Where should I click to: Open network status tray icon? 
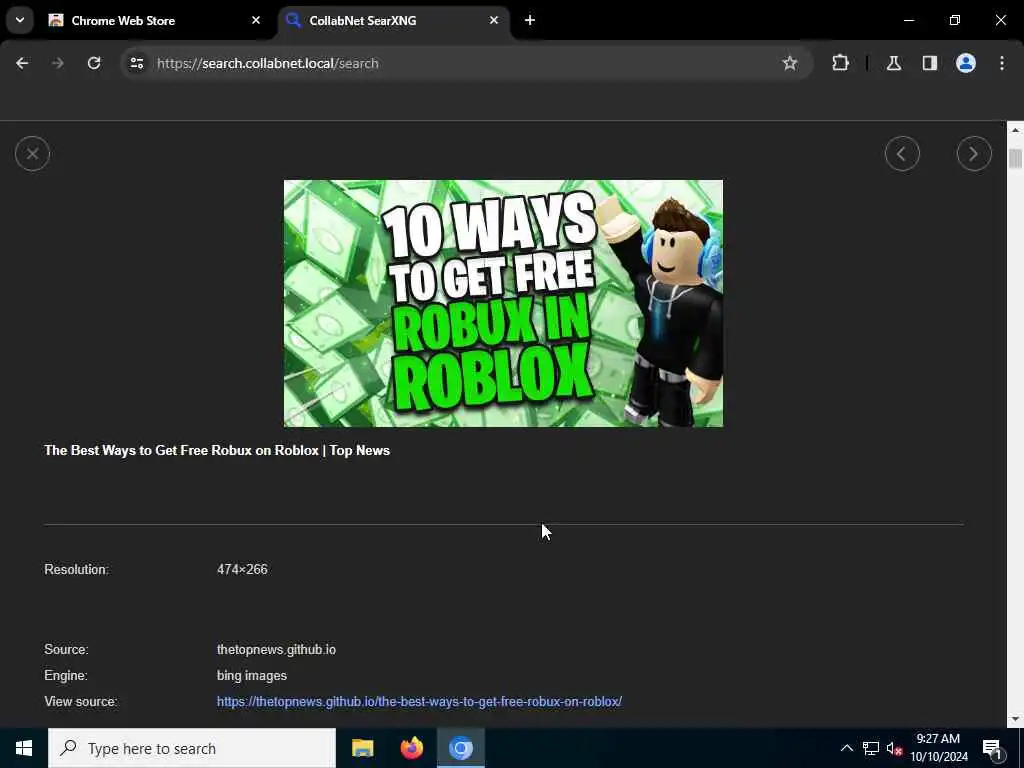(x=871, y=748)
